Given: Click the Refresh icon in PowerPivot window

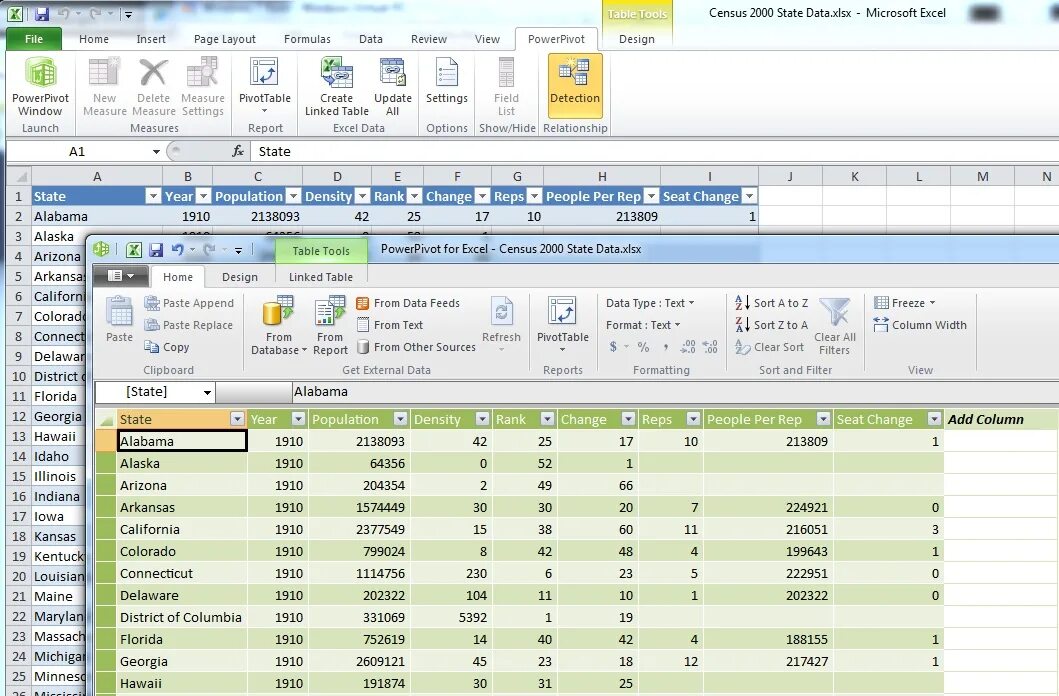Looking at the screenshot, I should coord(501,312).
